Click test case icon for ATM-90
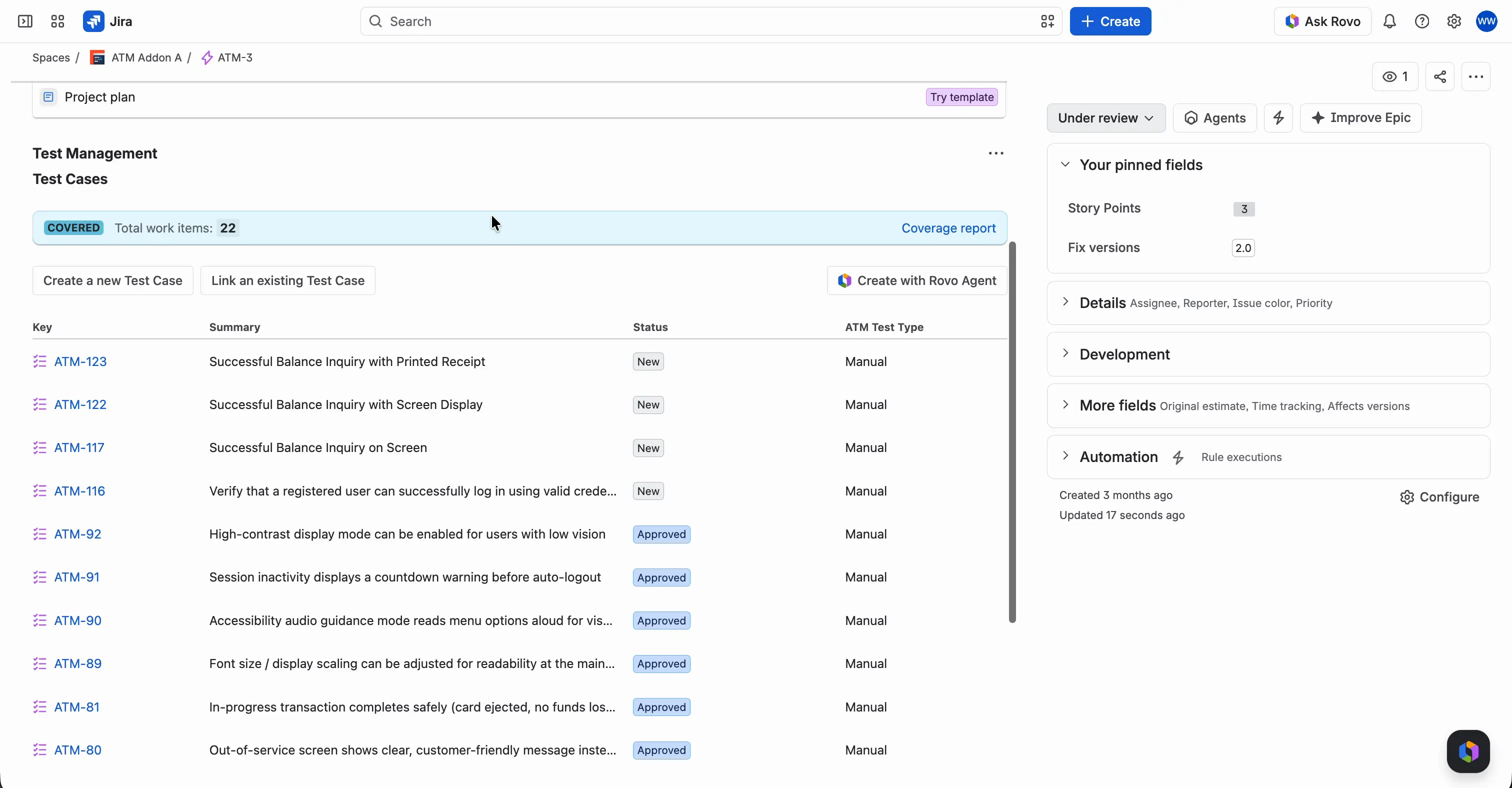Screen dimensions: 1512x788 [x=39, y=620]
